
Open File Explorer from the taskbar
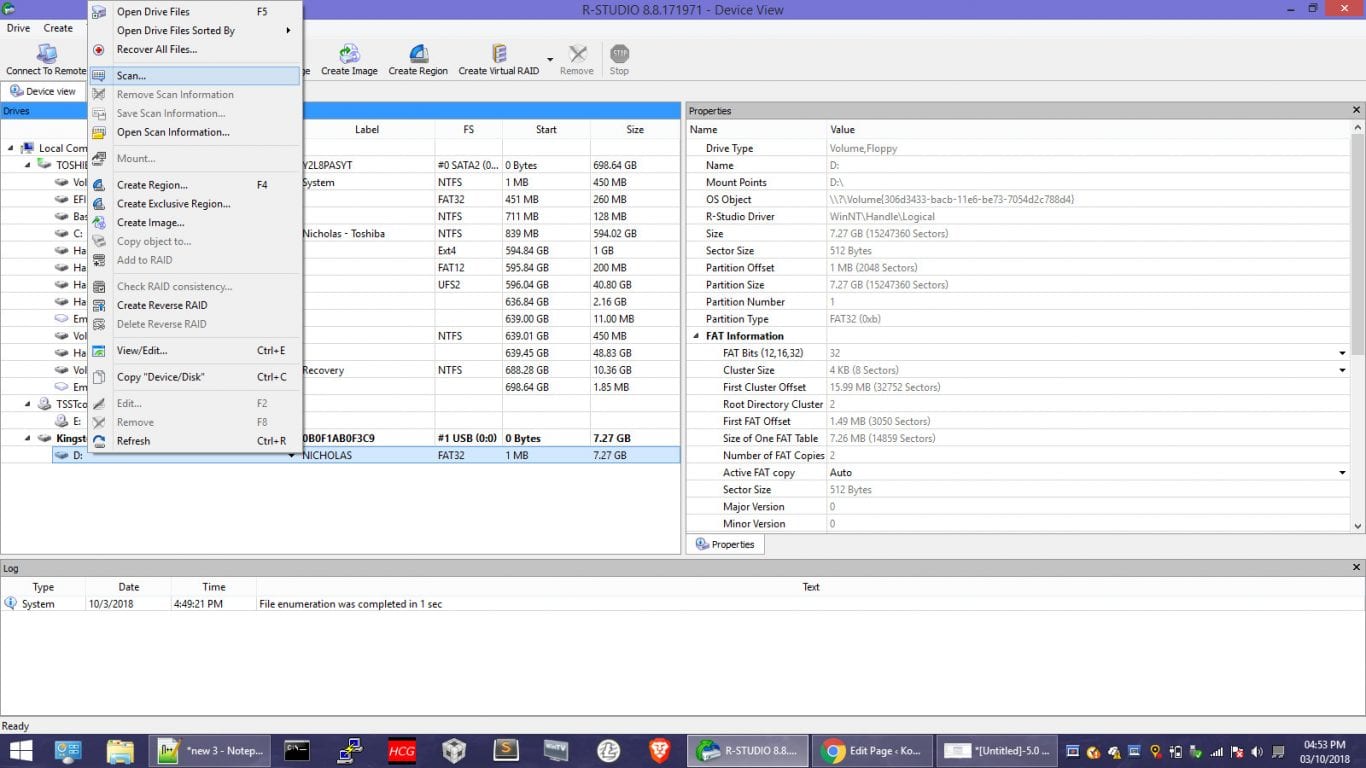coord(119,750)
